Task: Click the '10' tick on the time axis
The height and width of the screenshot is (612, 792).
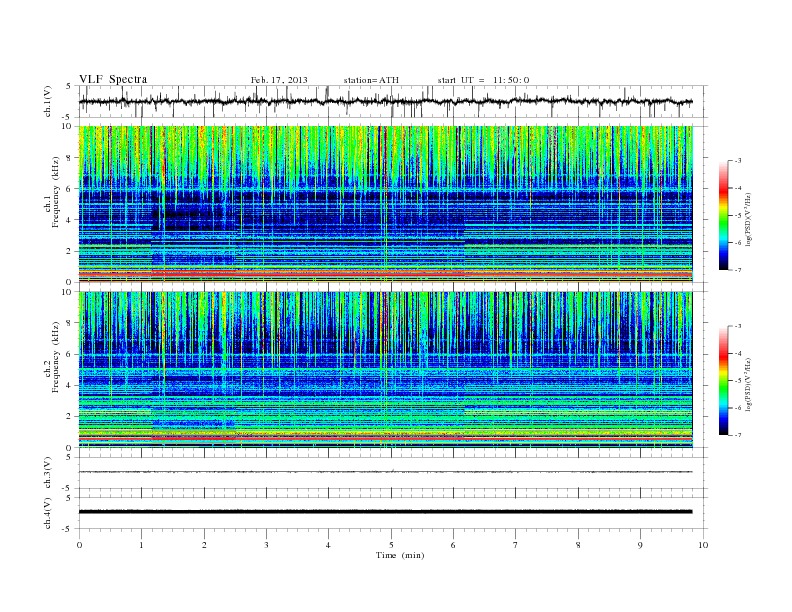Action: click(703, 545)
